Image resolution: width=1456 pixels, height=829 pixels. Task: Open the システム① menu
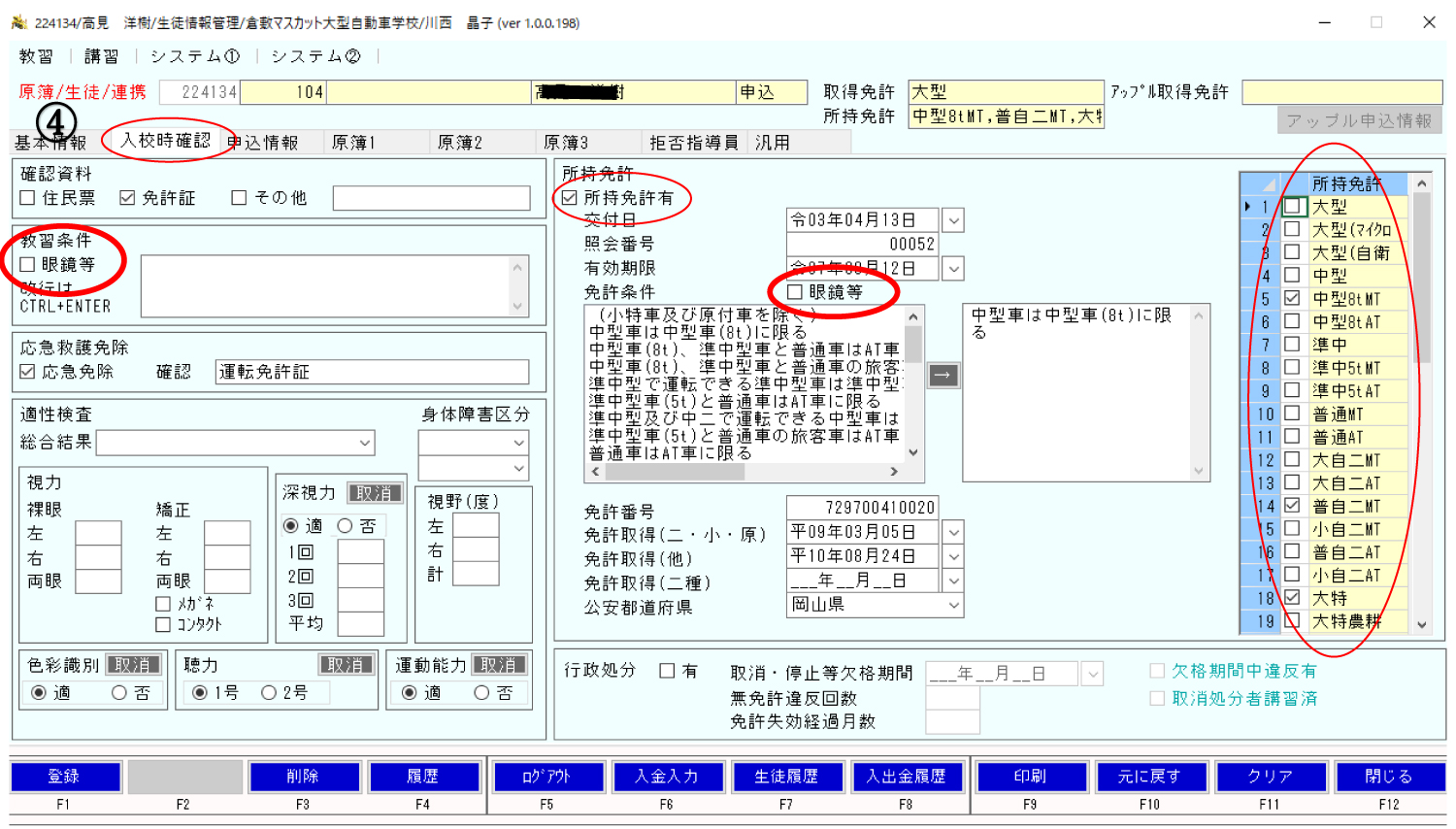point(194,56)
